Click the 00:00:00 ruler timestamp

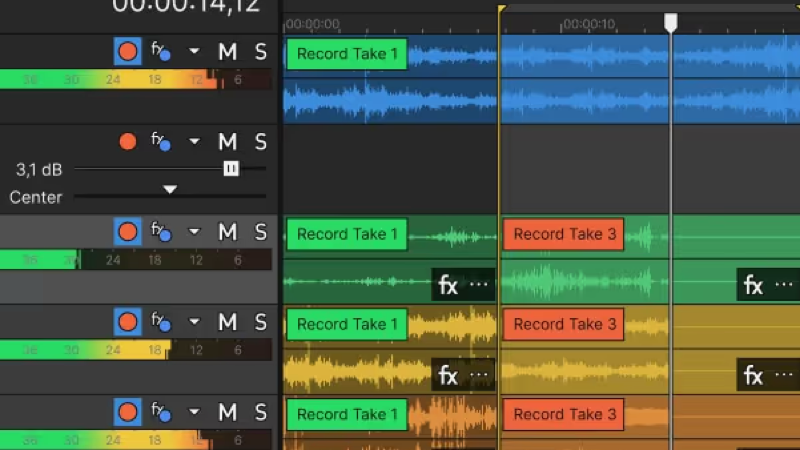pos(313,24)
